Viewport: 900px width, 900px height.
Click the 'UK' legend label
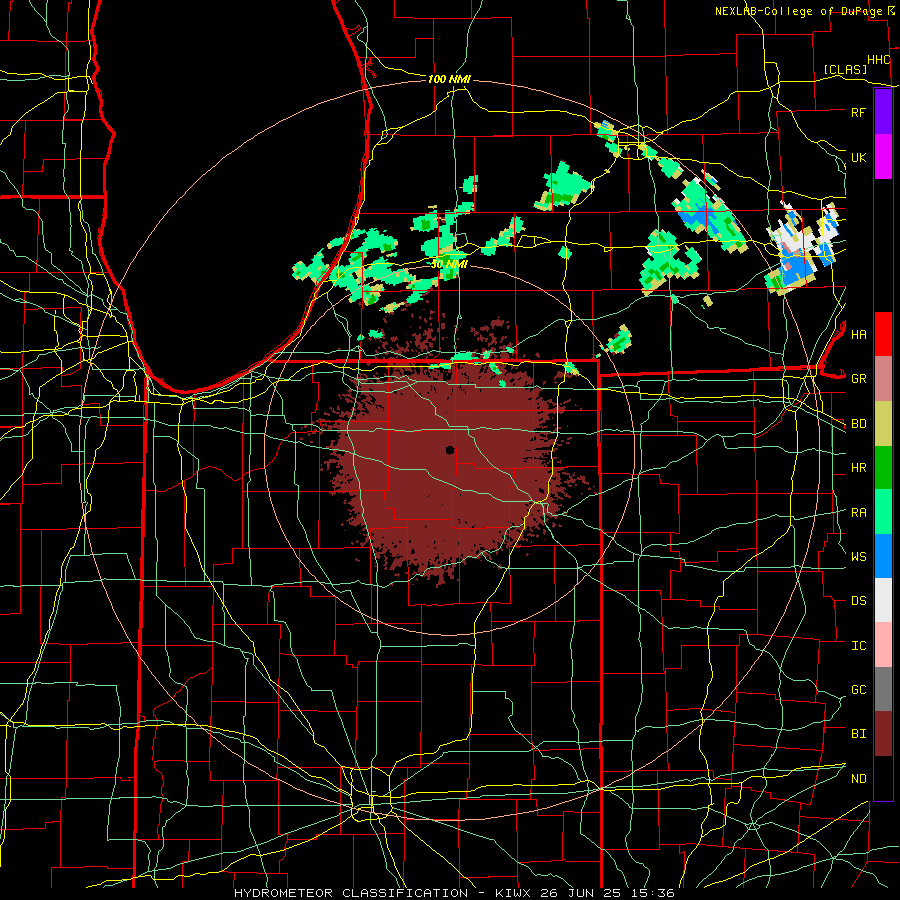click(x=859, y=157)
